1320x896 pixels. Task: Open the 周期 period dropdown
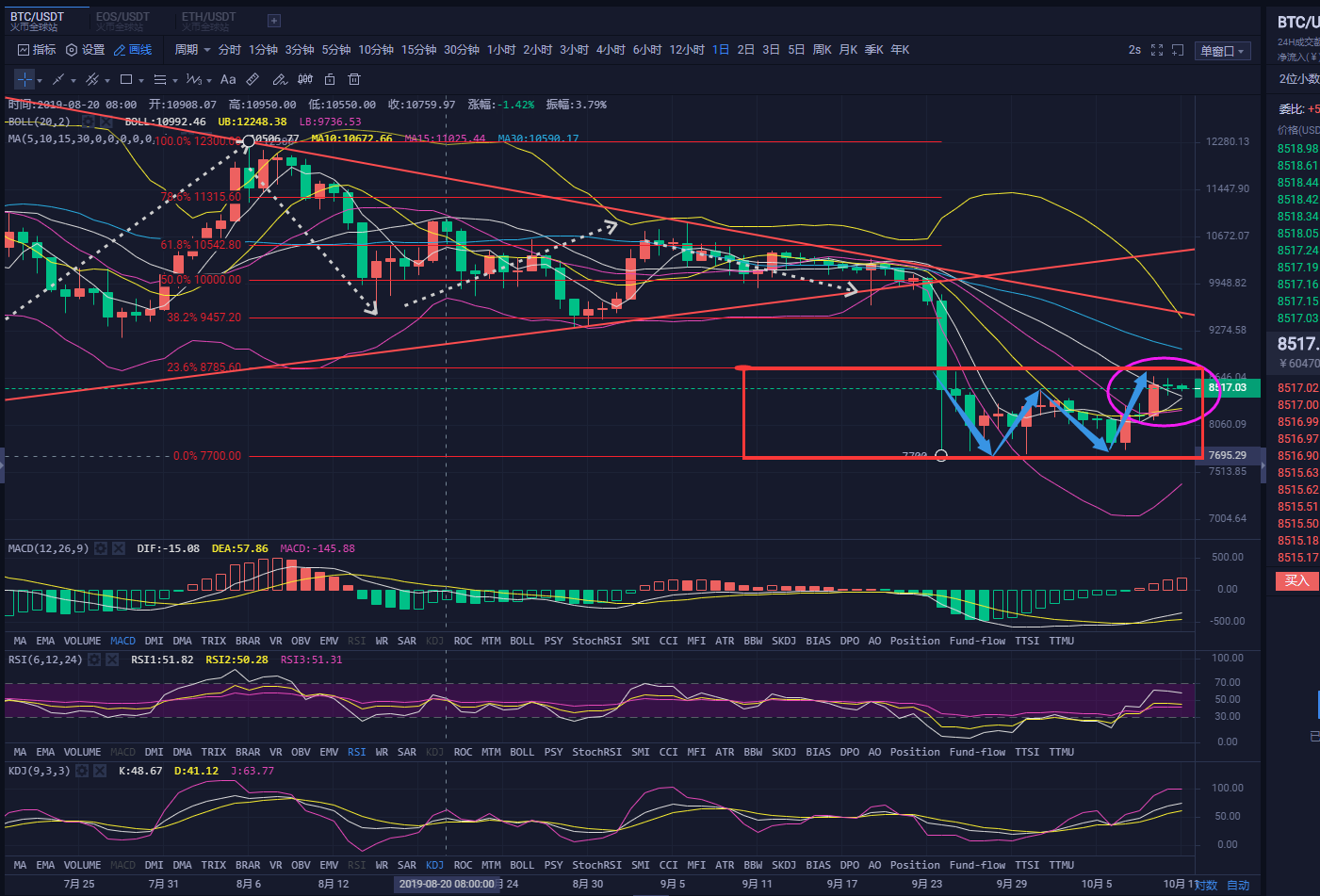pos(192,50)
